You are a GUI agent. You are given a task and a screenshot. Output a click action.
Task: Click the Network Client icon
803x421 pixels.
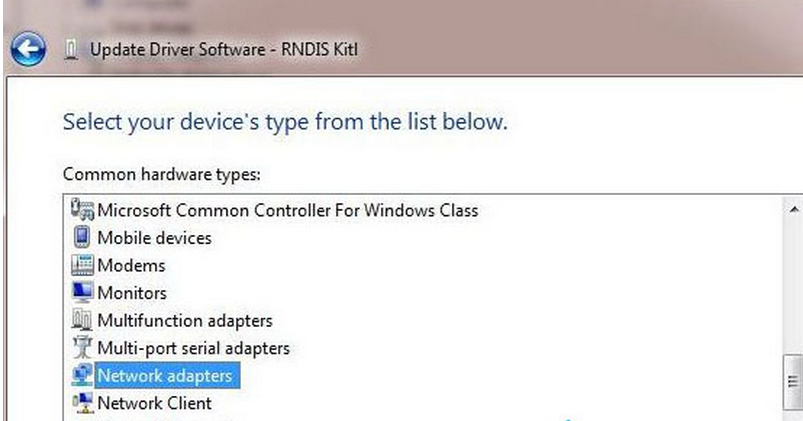[82, 403]
